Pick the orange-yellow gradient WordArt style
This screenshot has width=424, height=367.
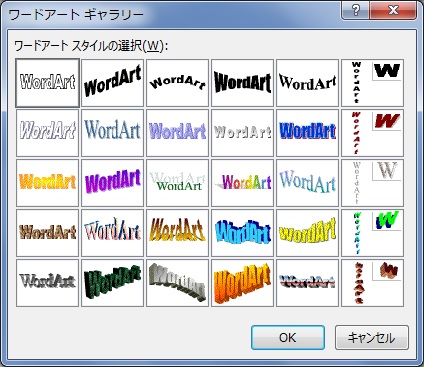click(x=47, y=183)
